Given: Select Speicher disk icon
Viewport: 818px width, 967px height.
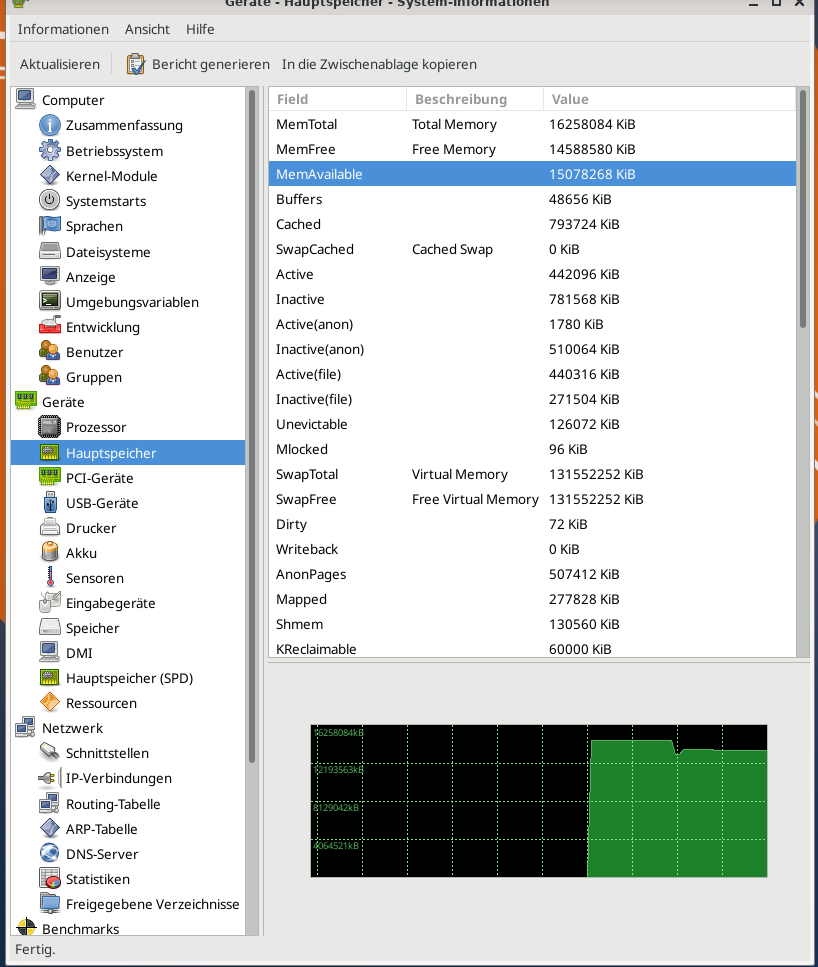Looking at the screenshot, I should pyautogui.click(x=49, y=628).
